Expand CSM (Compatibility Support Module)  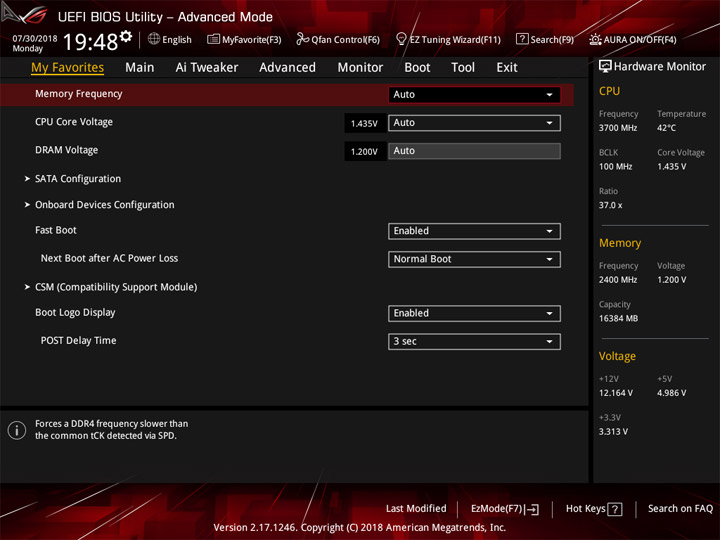click(116, 287)
